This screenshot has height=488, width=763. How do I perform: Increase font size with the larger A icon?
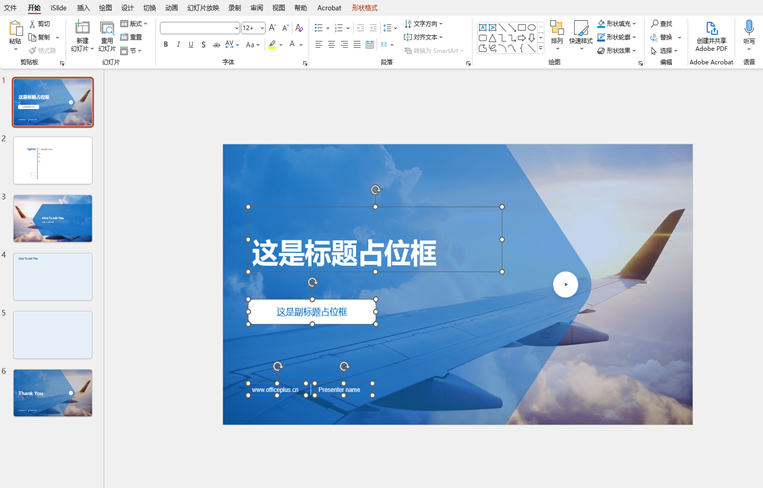(x=272, y=28)
